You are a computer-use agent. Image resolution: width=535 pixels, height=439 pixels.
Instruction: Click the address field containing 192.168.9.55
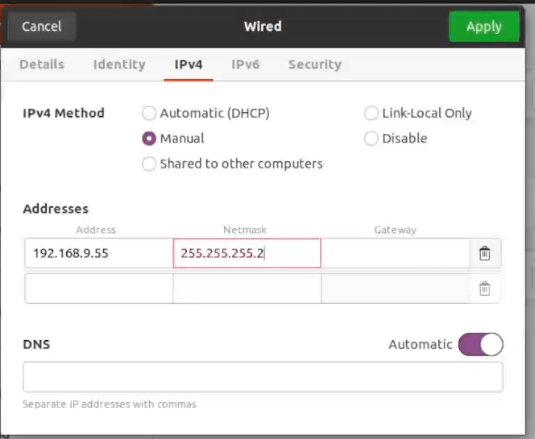tap(99, 253)
